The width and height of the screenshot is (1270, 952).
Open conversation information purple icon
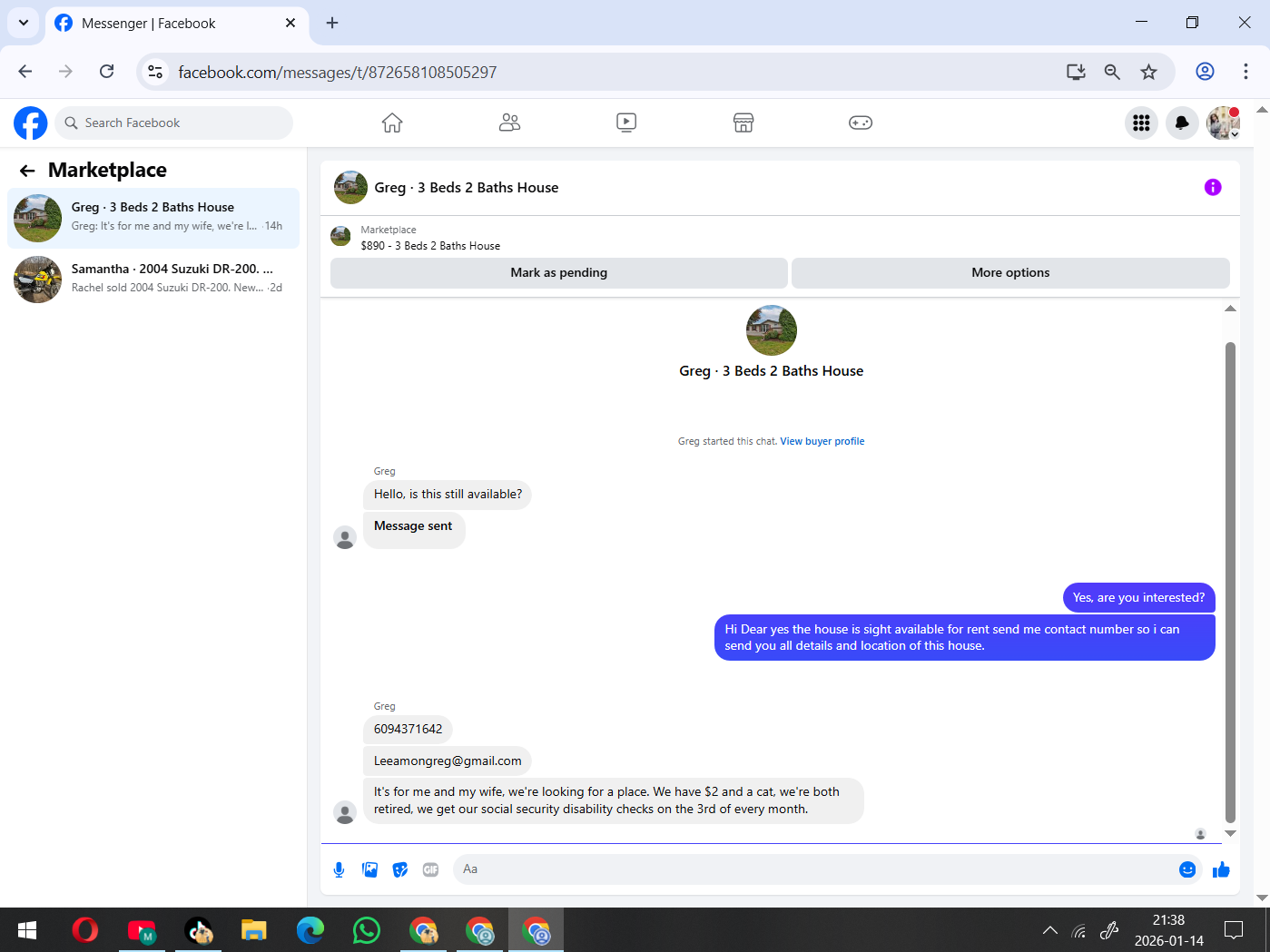(x=1213, y=187)
